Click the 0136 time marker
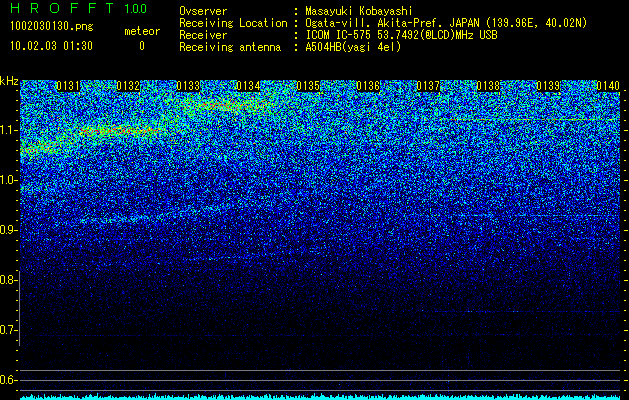 click(x=368, y=86)
